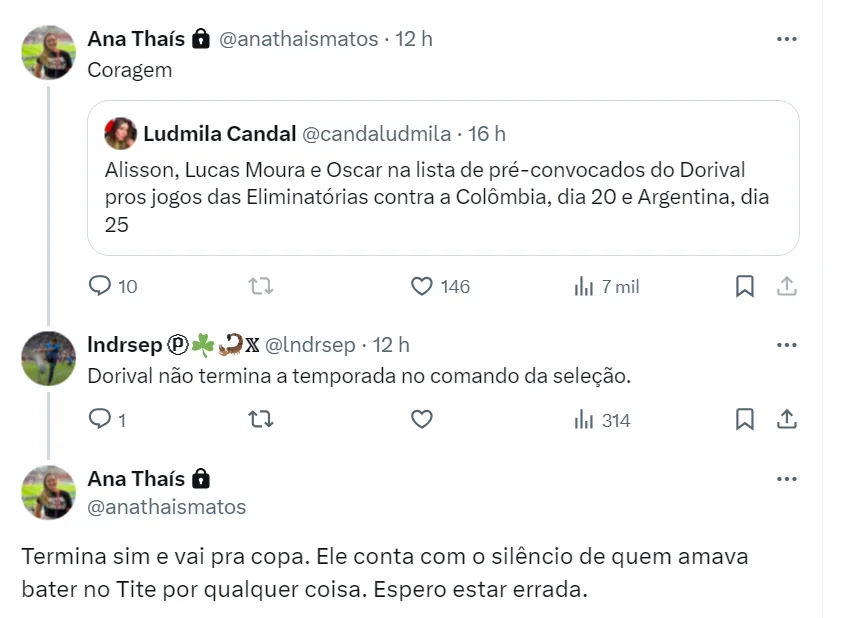Open more options on the main tweet
The image size is (855, 618).
[x=787, y=479]
